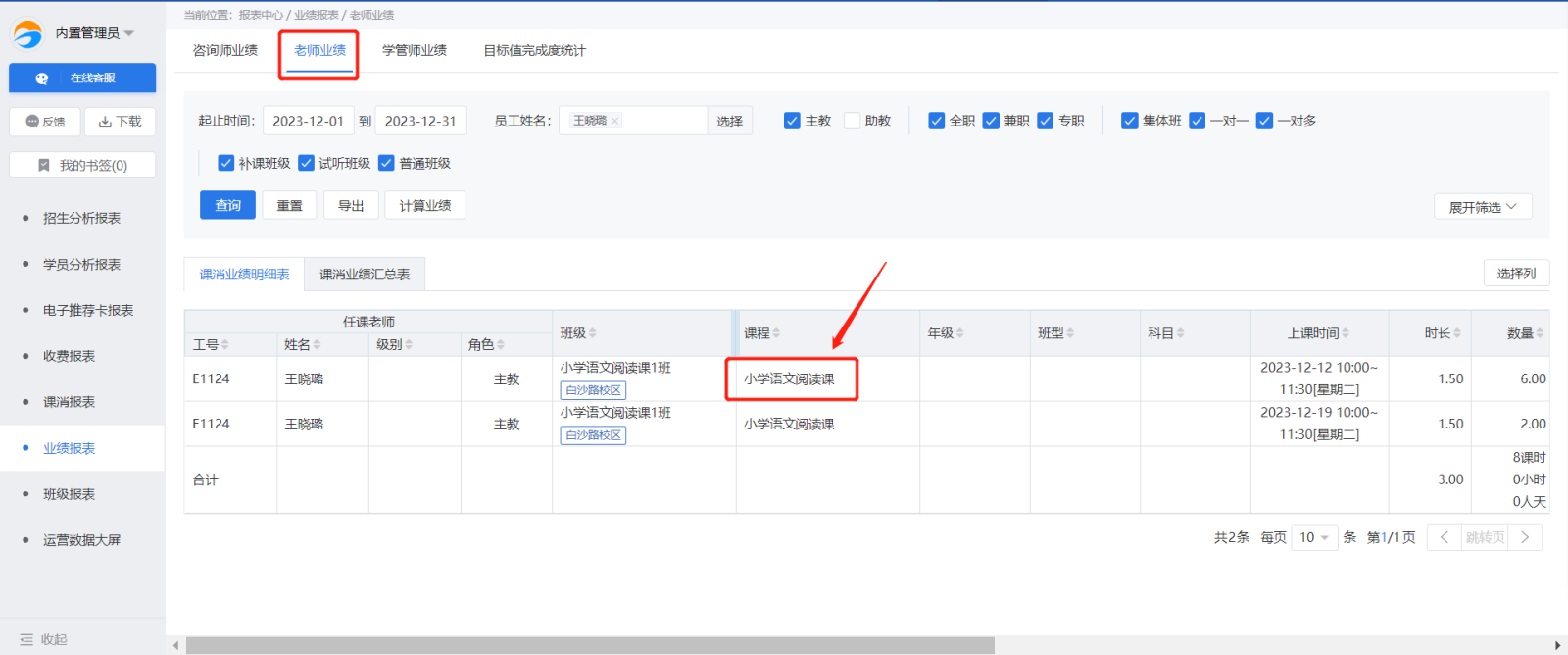Toggle 集体班 checkbox

pos(1129,121)
